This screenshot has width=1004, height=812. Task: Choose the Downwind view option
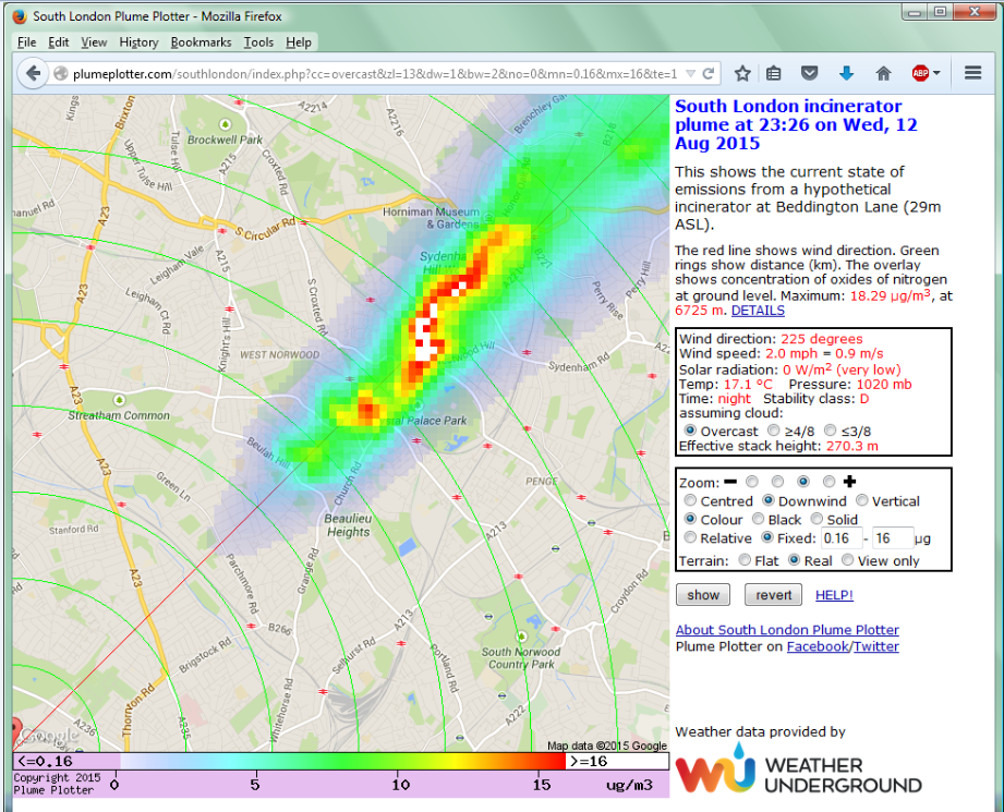tap(768, 500)
